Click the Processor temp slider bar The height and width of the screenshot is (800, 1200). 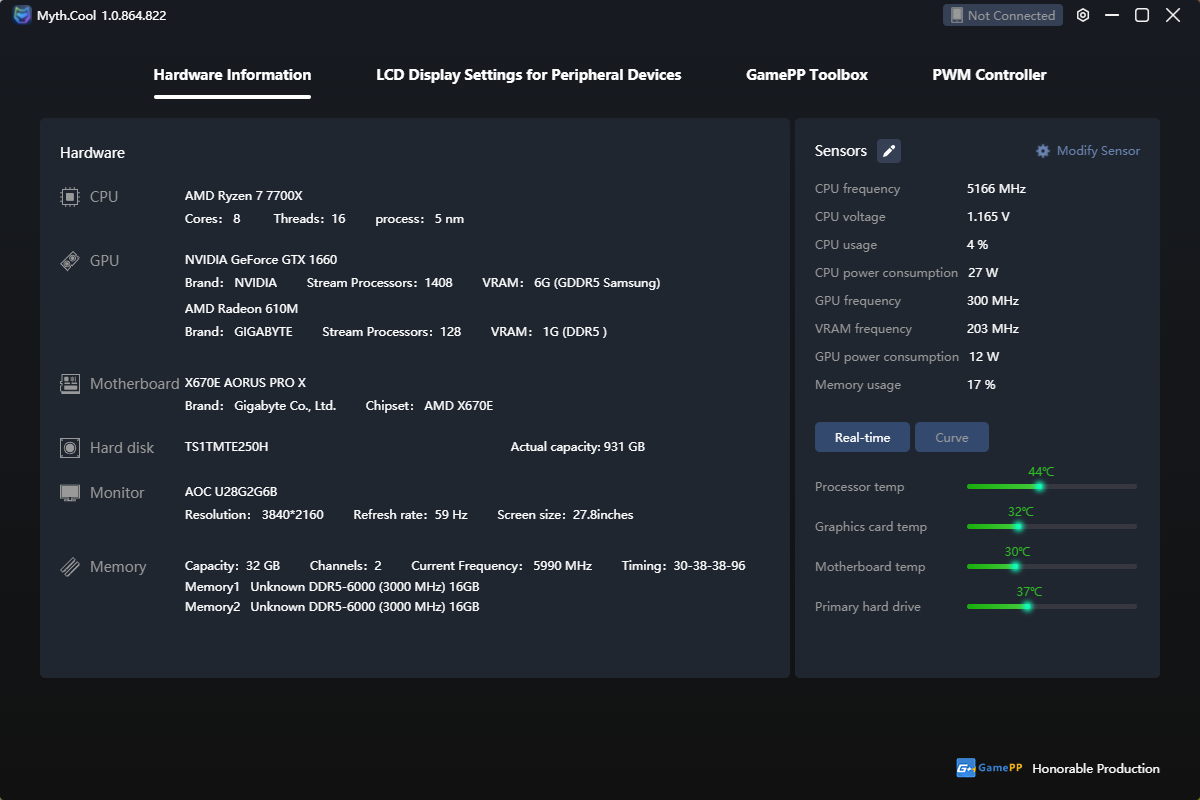(x=1052, y=486)
